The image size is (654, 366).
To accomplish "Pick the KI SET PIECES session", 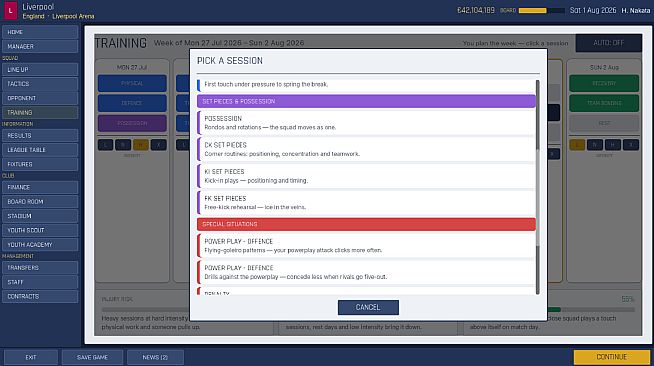I will (366, 176).
